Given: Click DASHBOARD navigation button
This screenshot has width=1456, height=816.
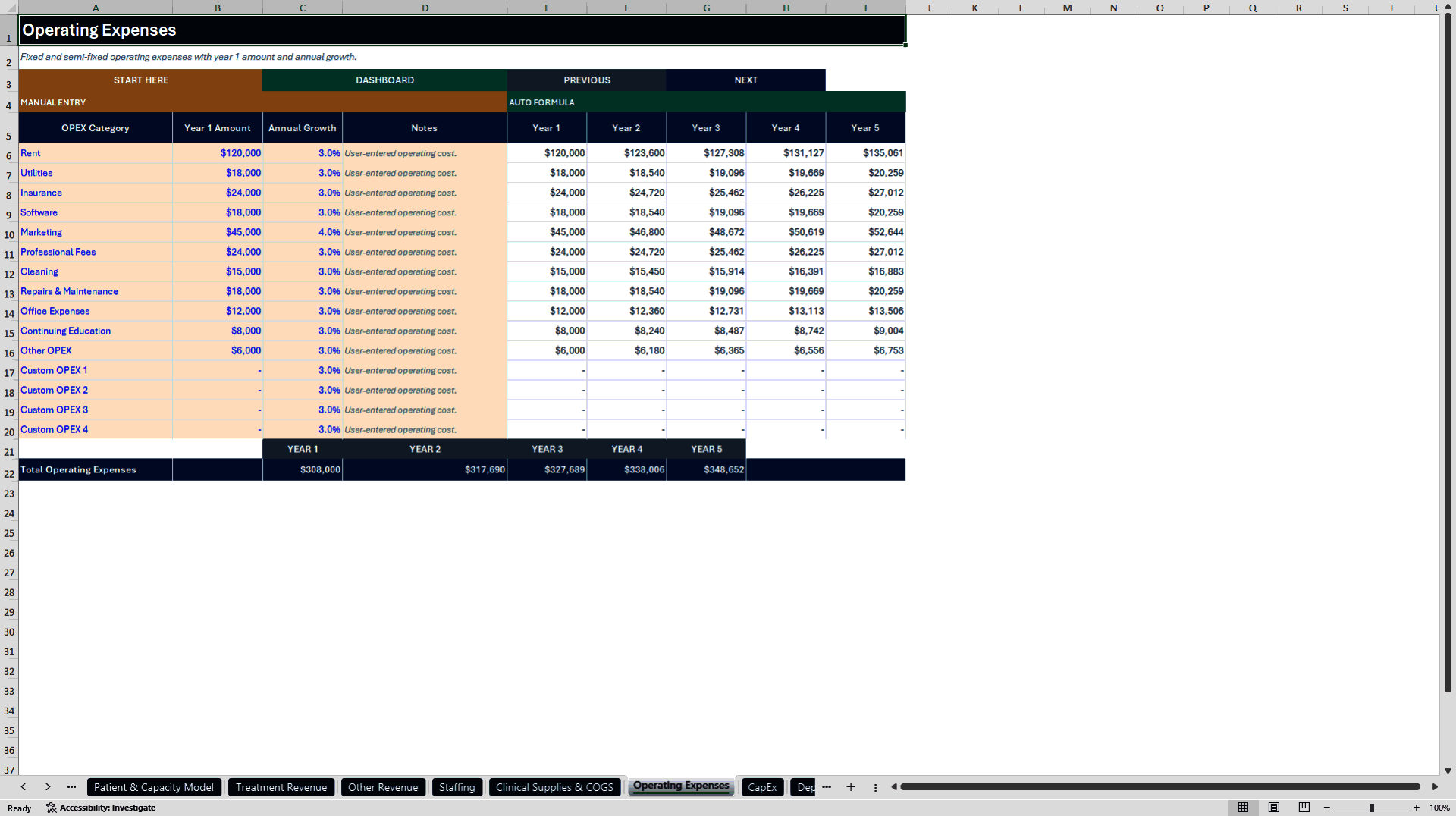Looking at the screenshot, I should pos(384,80).
